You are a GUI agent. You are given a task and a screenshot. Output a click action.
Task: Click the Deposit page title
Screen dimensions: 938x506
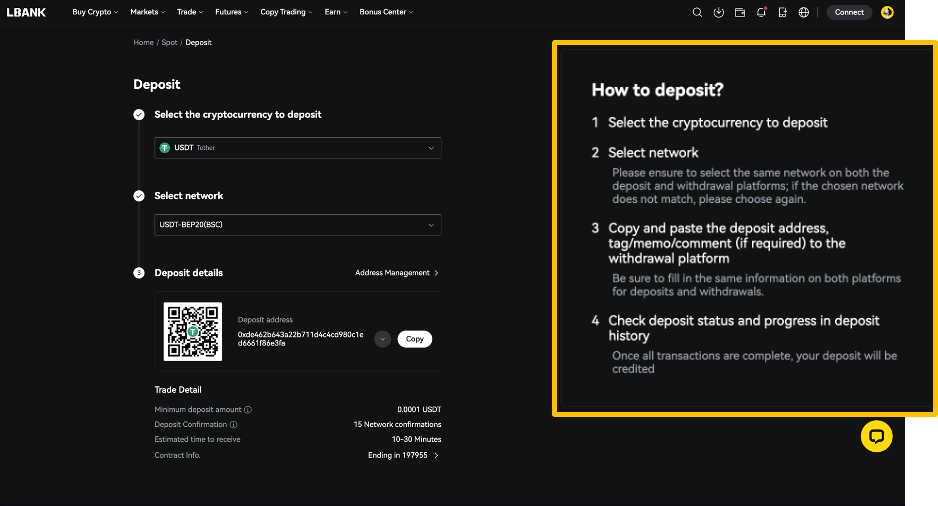pos(157,84)
